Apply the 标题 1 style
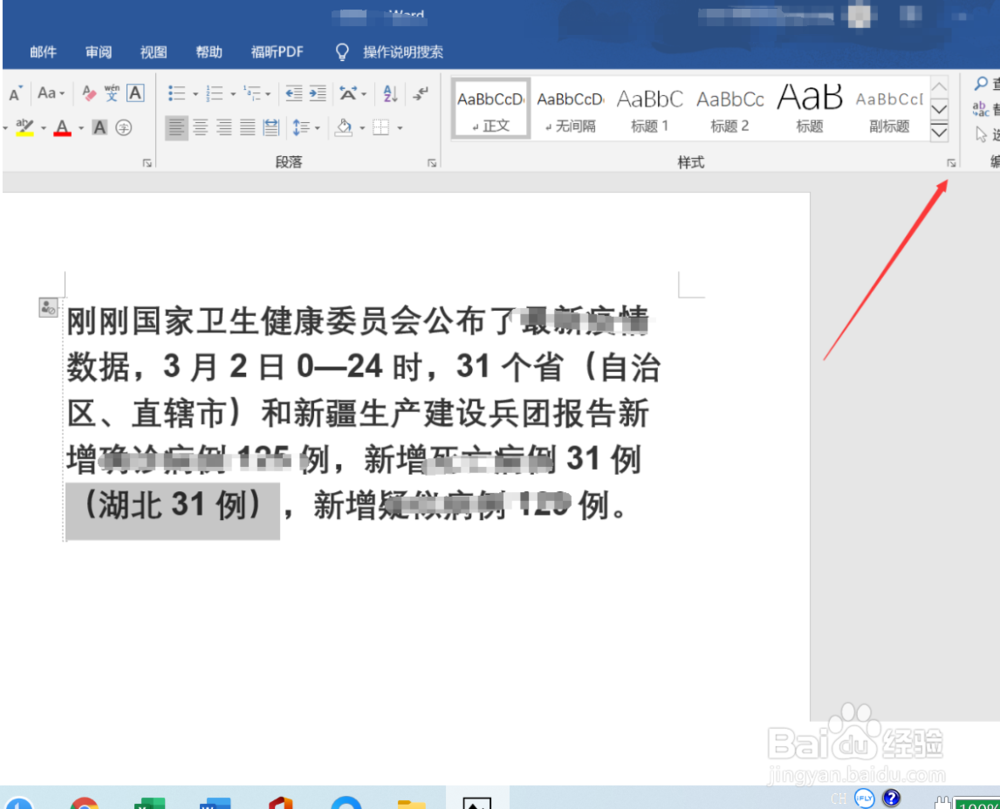Screen dimensions: 1000x809 649,108
